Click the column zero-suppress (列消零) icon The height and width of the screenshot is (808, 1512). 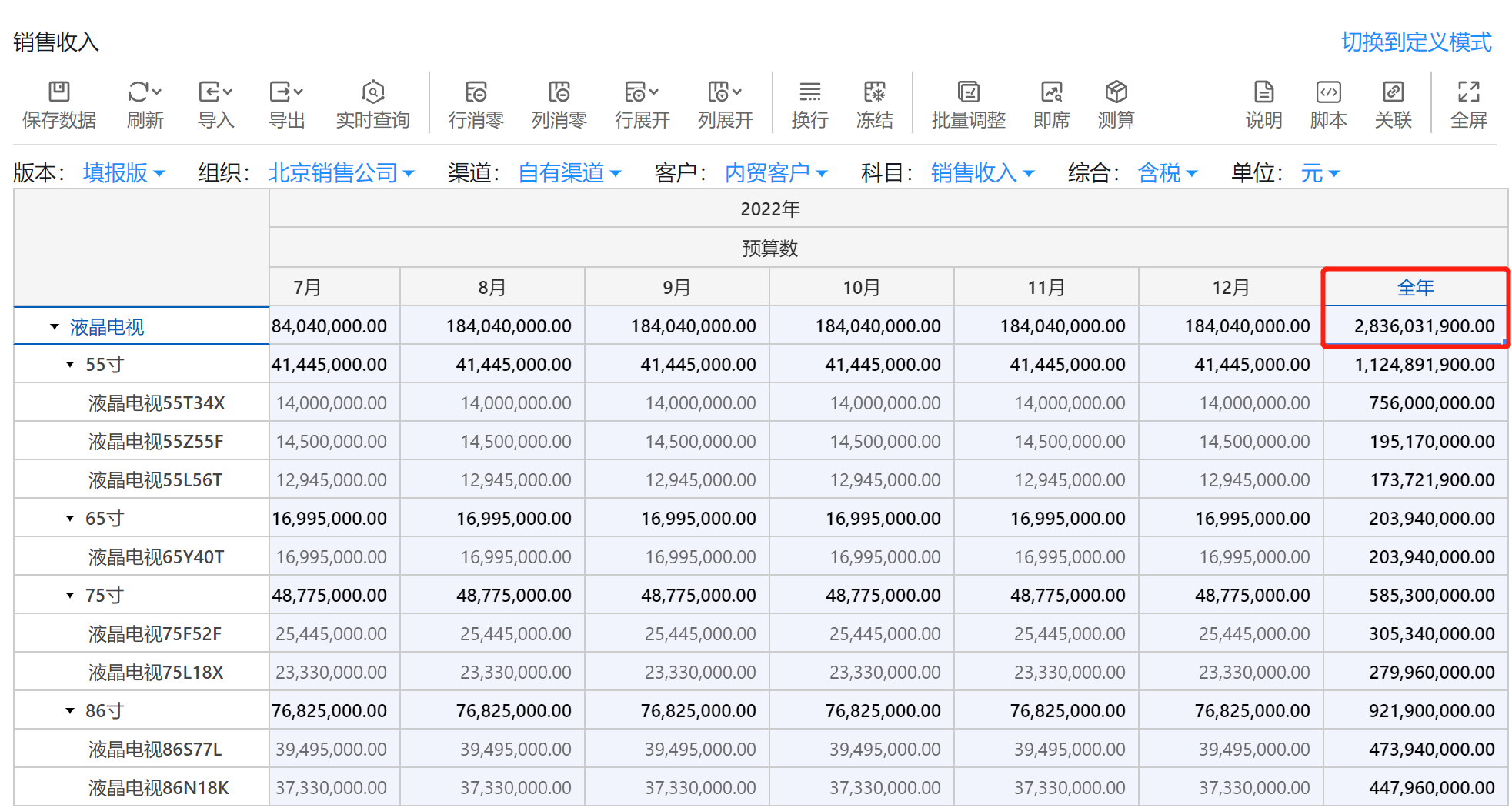click(x=559, y=92)
